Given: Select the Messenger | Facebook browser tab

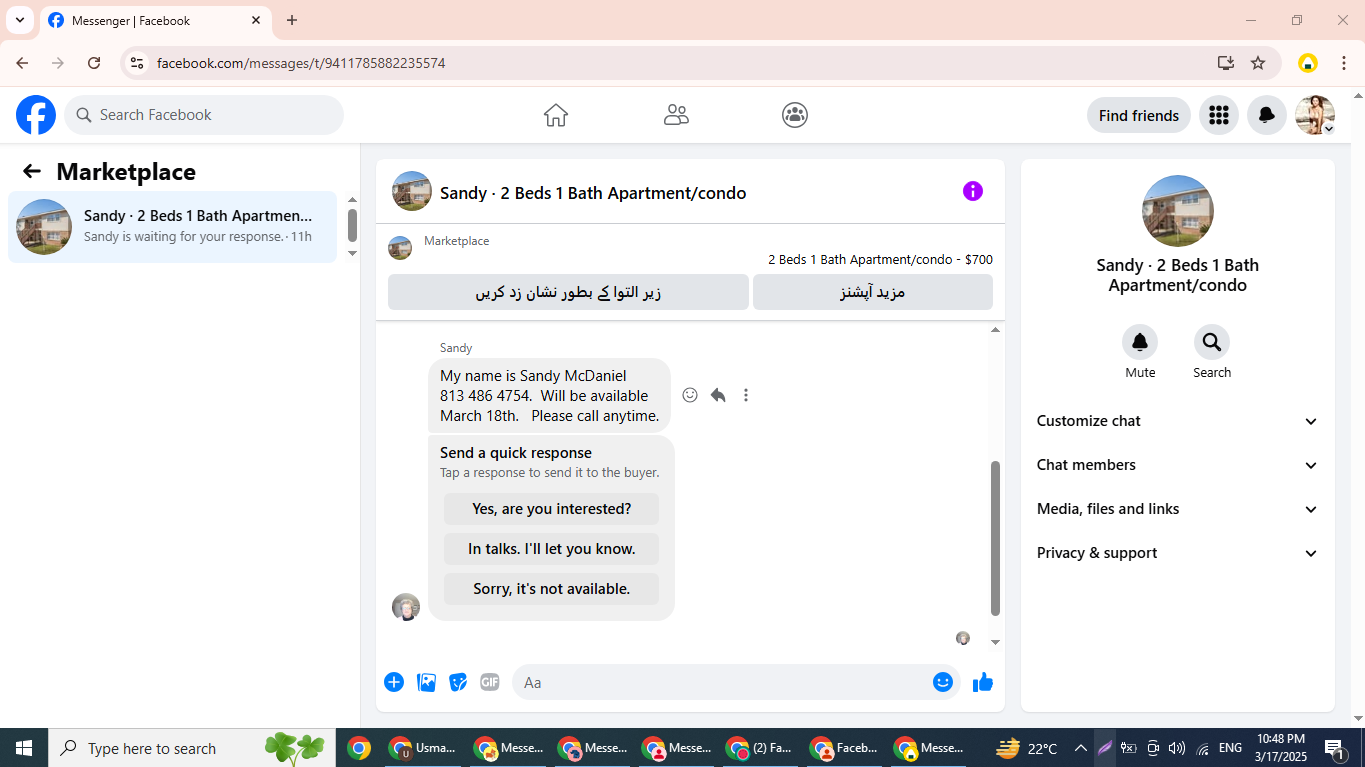Looking at the screenshot, I should 156,20.
